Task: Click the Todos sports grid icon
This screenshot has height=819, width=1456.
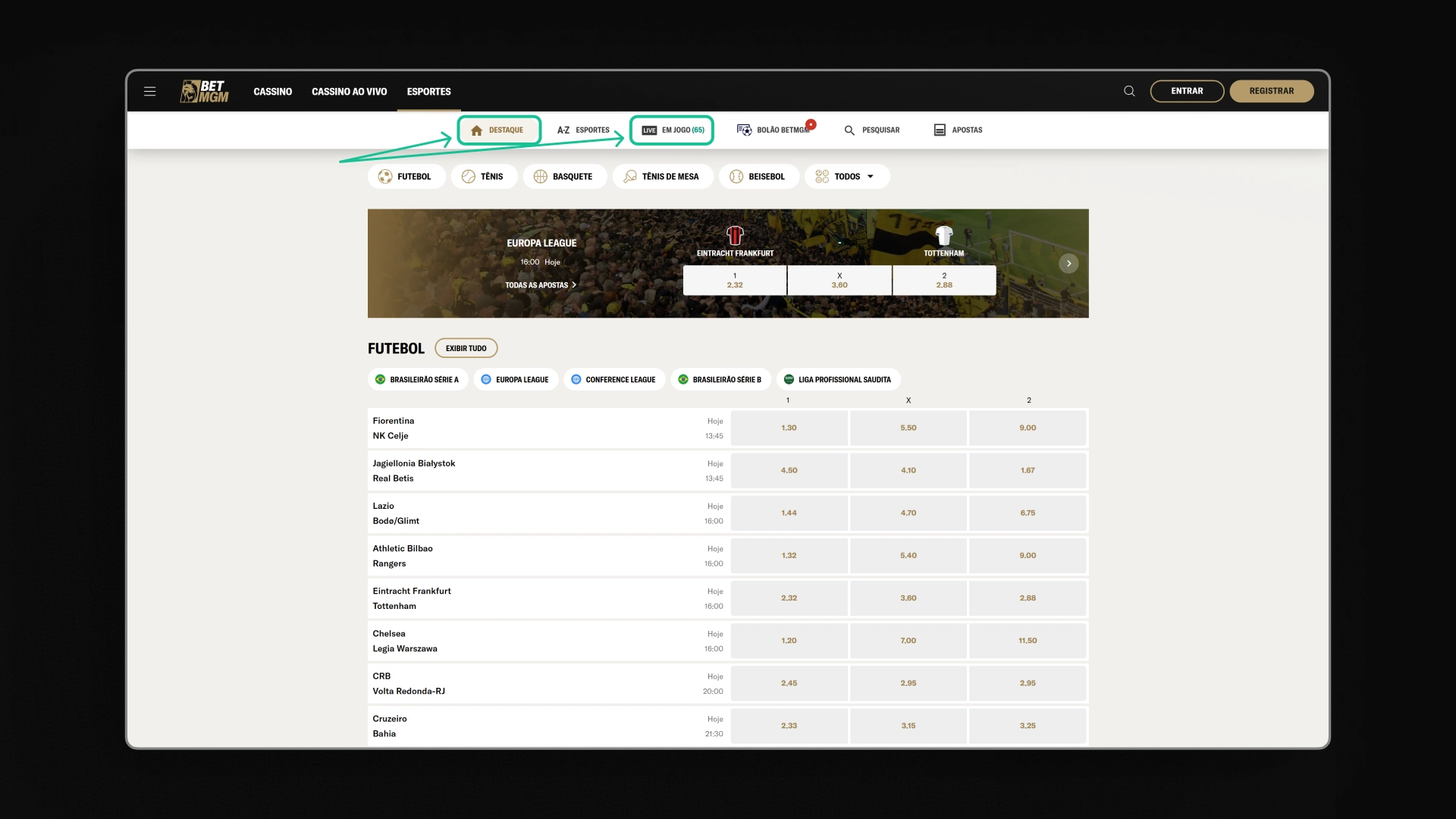Action: [822, 177]
